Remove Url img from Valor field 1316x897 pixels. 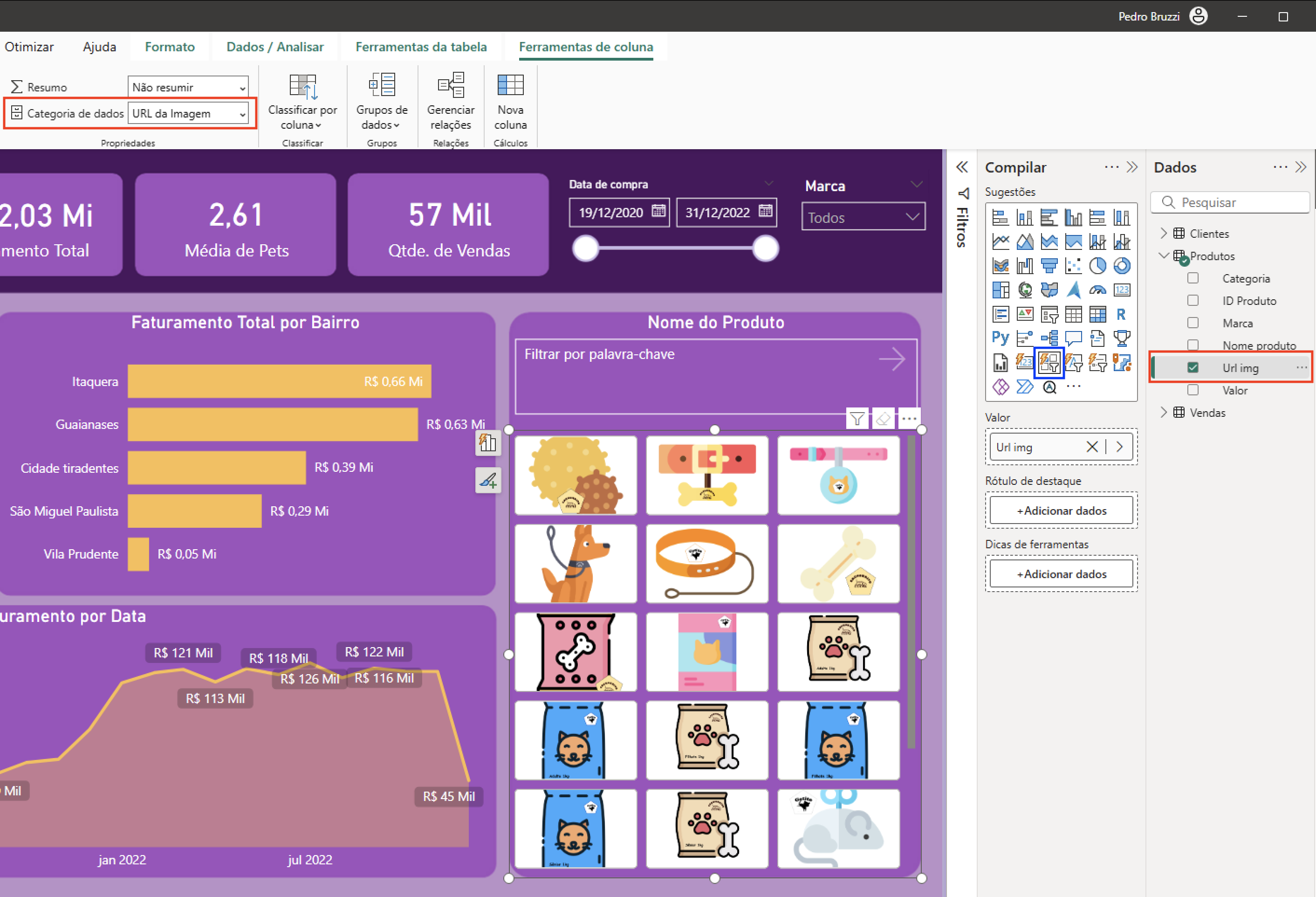click(1092, 447)
